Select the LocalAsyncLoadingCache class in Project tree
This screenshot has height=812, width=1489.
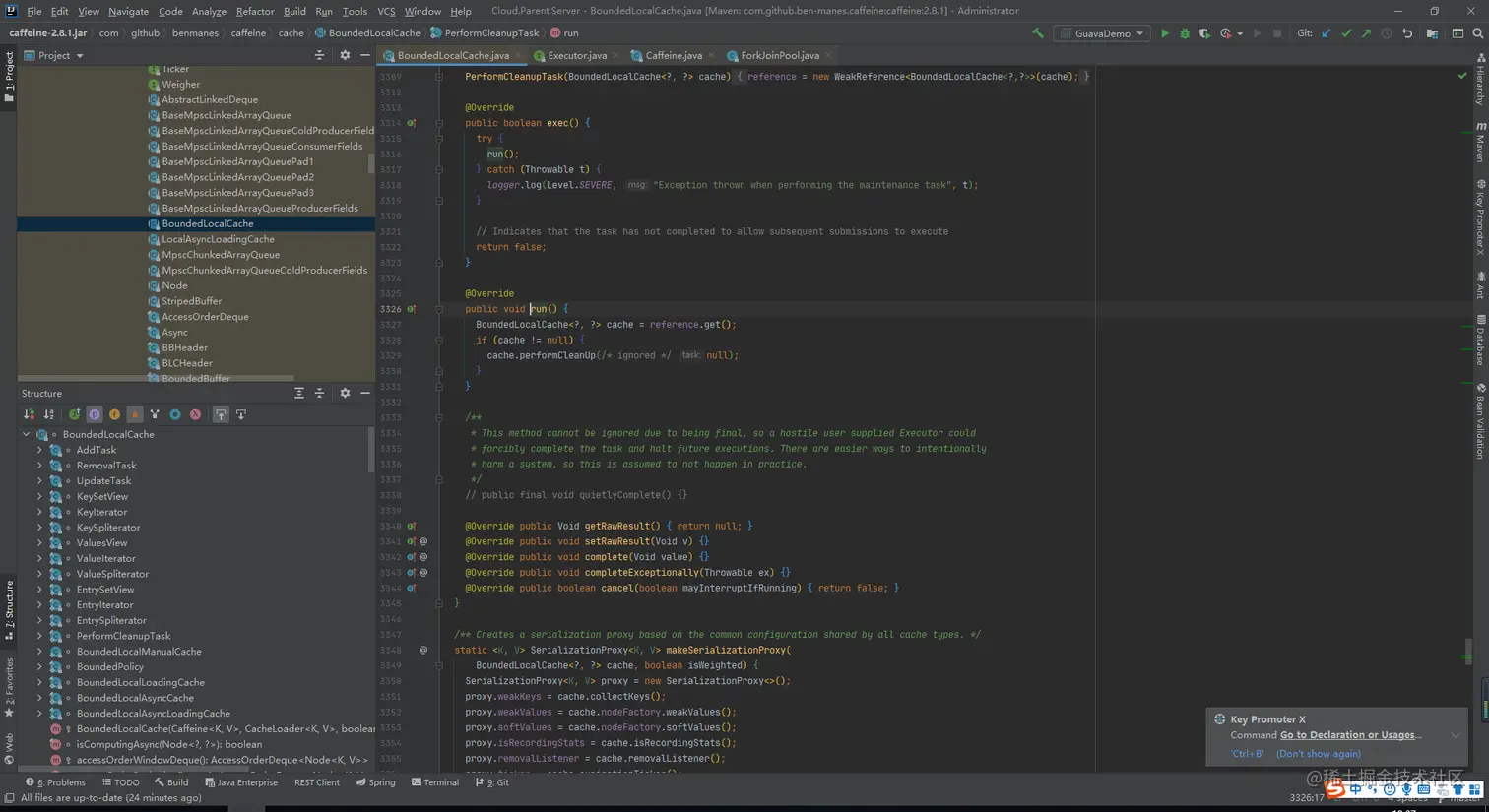(218, 239)
